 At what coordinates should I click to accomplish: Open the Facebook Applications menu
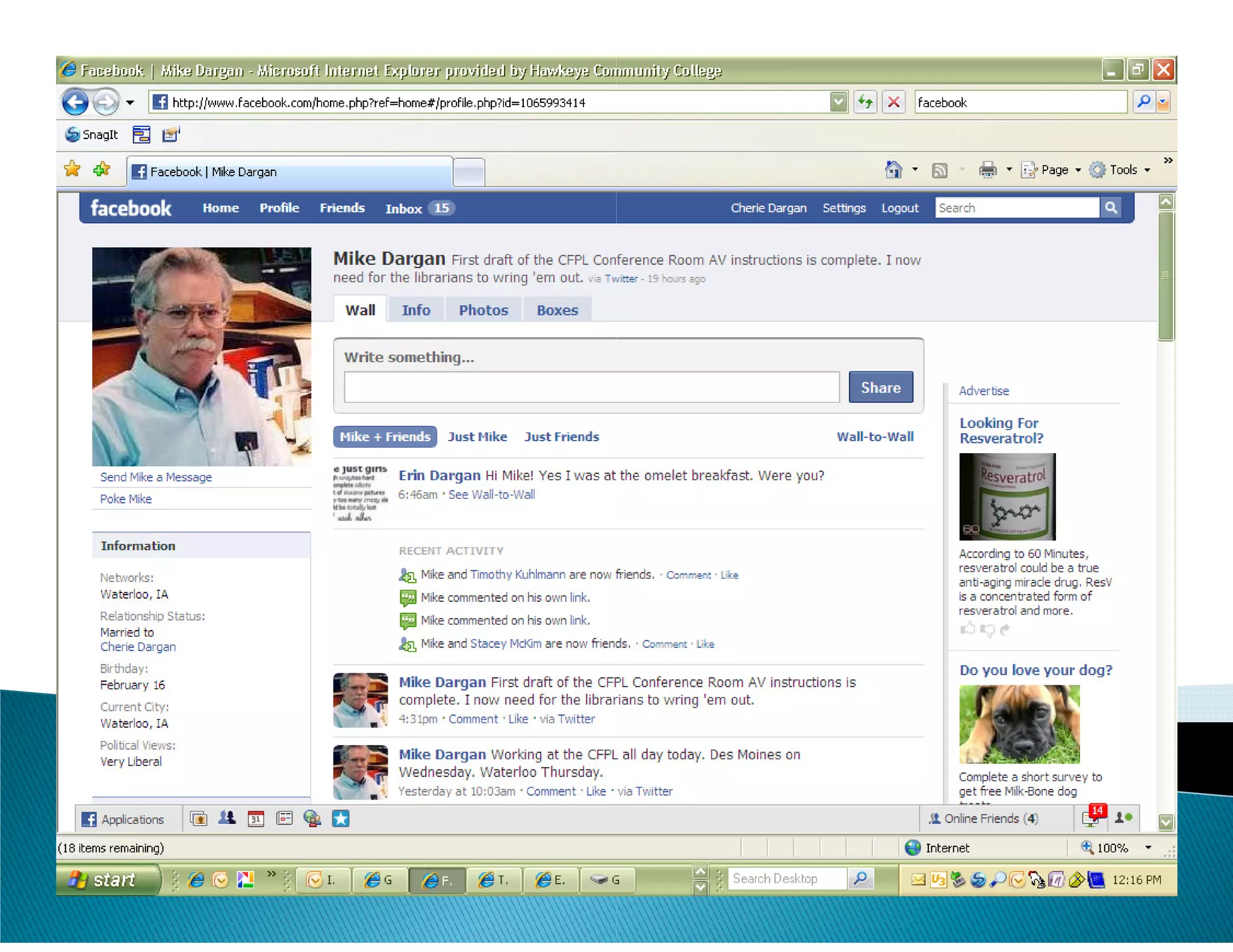point(123,819)
